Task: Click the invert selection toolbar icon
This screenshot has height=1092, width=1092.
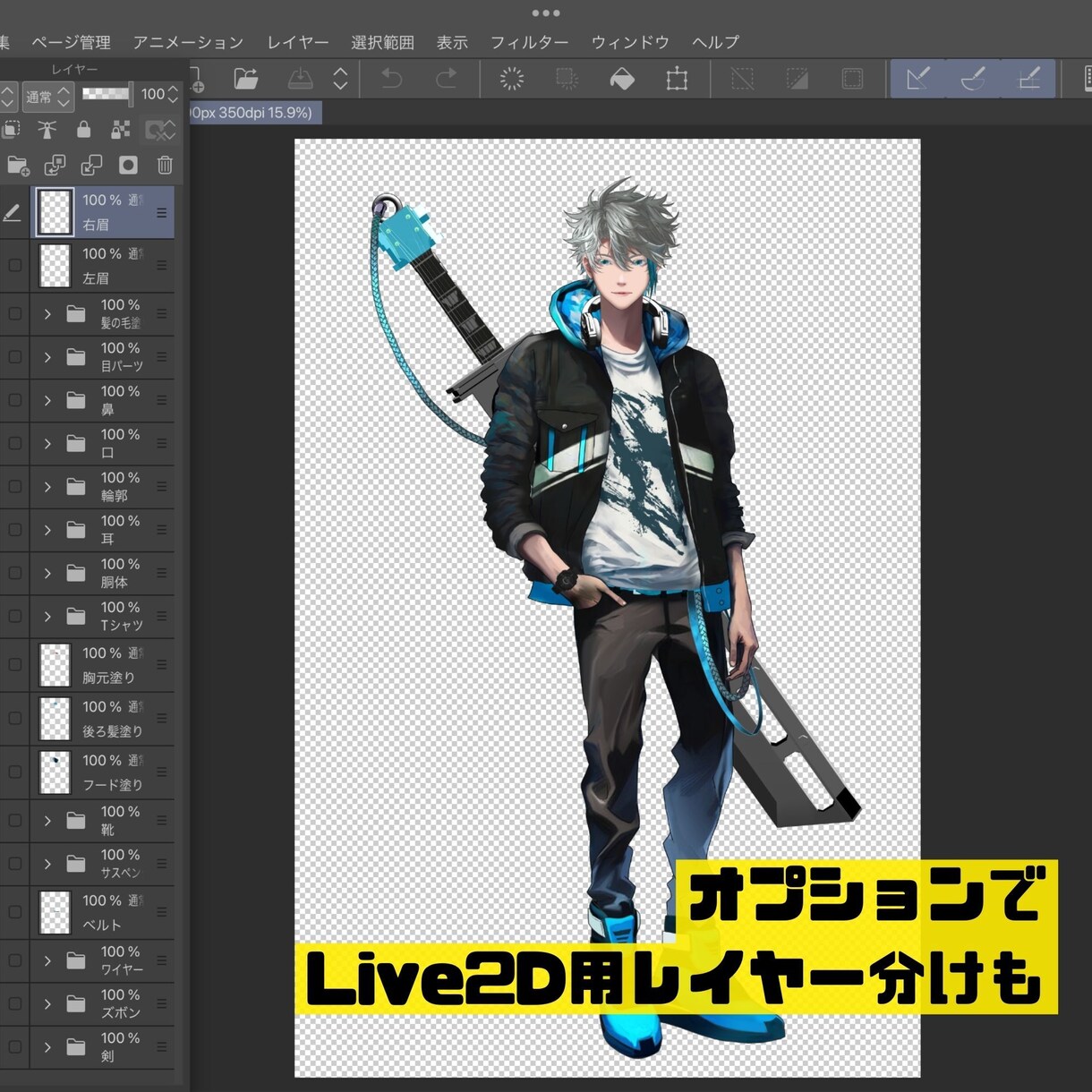Action: point(797,79)
